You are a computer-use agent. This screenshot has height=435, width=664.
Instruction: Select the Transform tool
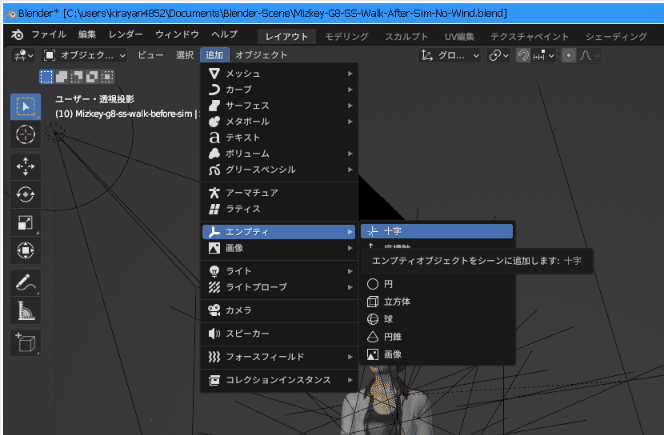25,250
